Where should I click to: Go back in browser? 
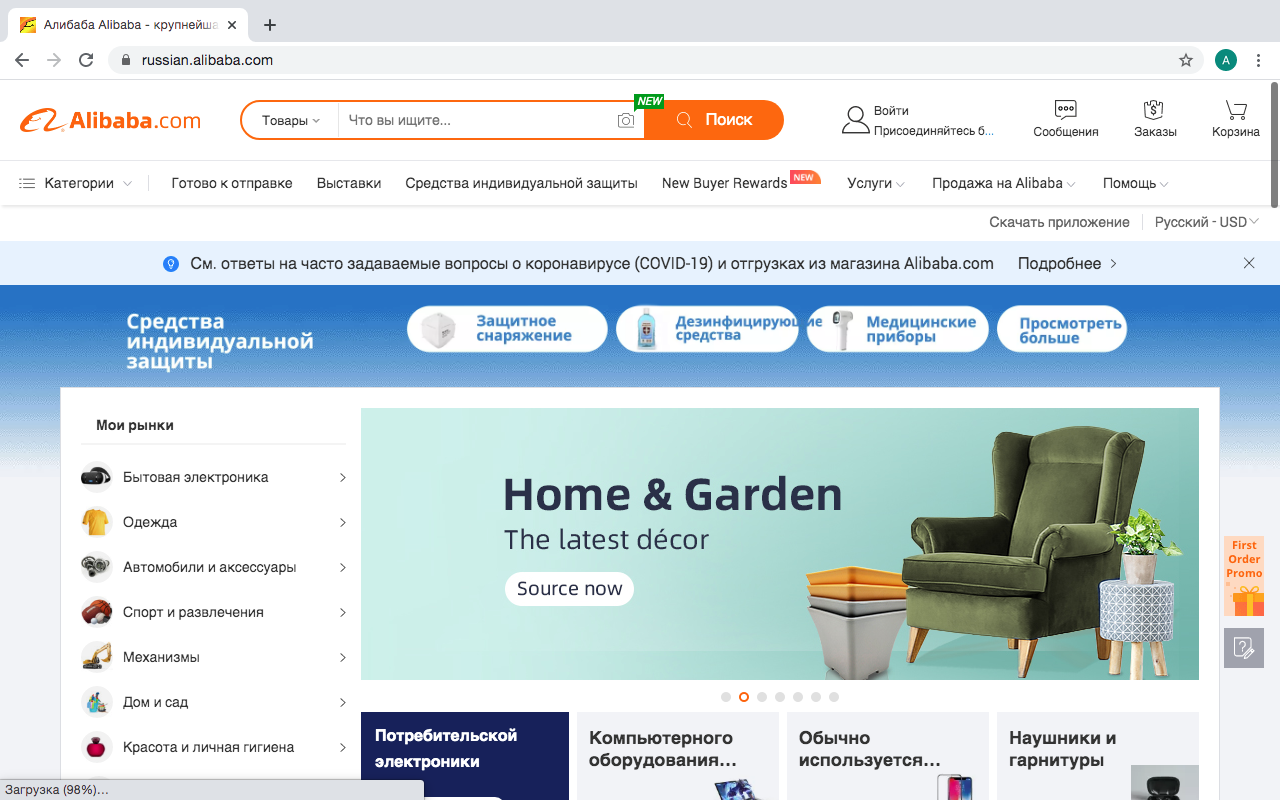(22, 60)
